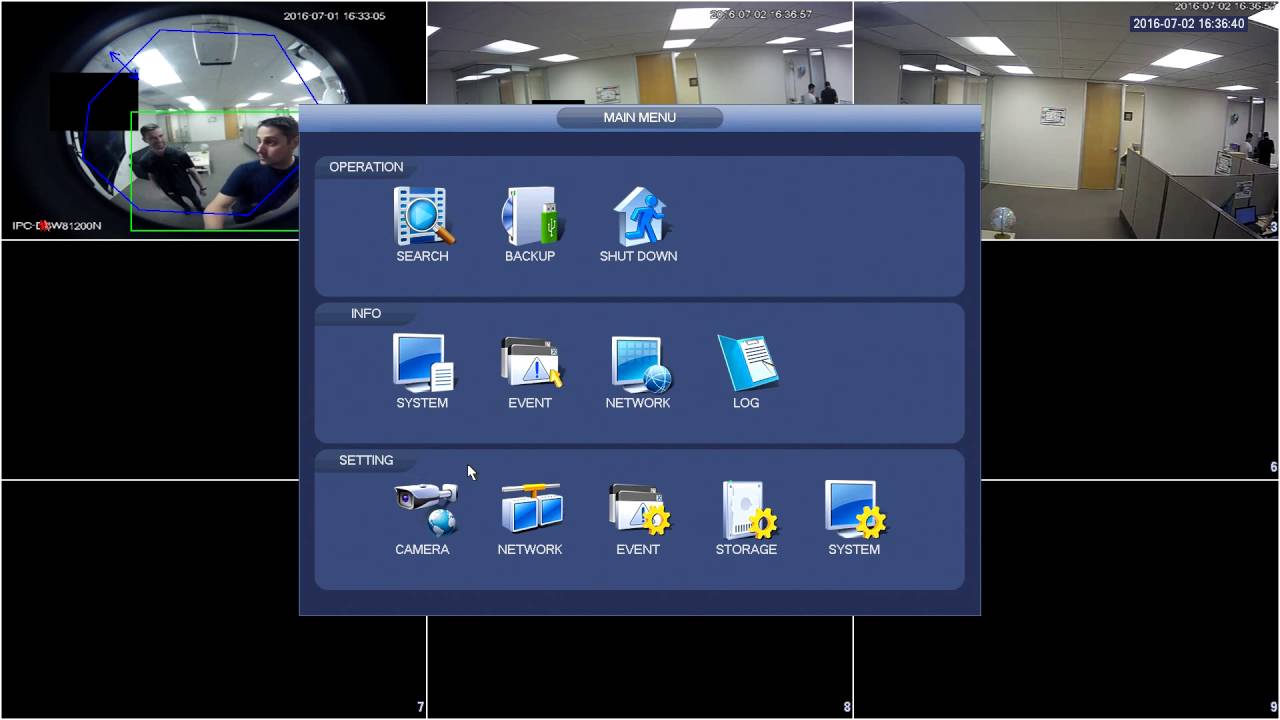Open Camera settings icon
The height and width of the screenshot is (720, 1280).
click(425, 509)
